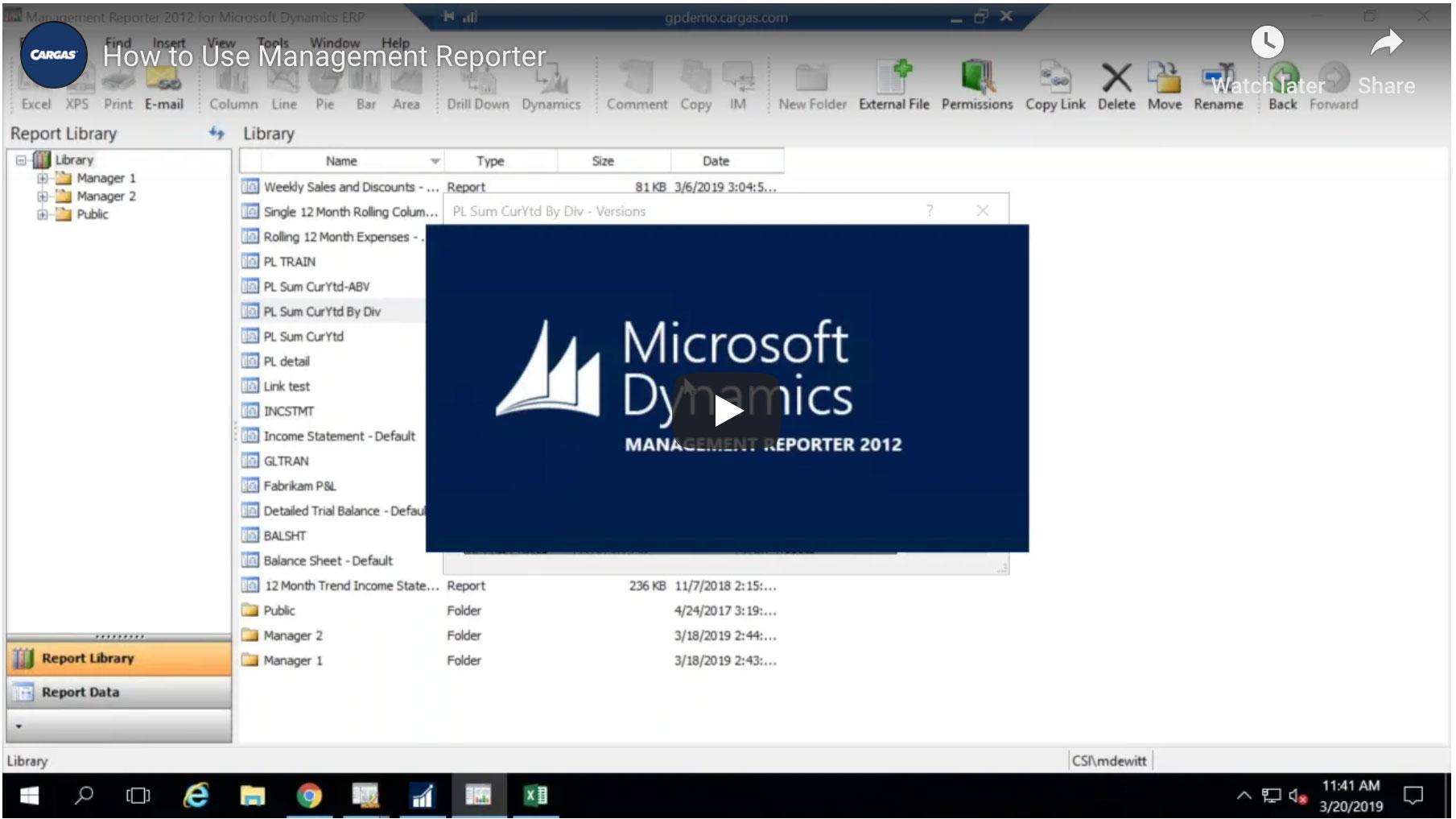Sort by the Size column header
Viewport: 1456px width, 819px height.
pyautogui.click(x=613, y=161)
